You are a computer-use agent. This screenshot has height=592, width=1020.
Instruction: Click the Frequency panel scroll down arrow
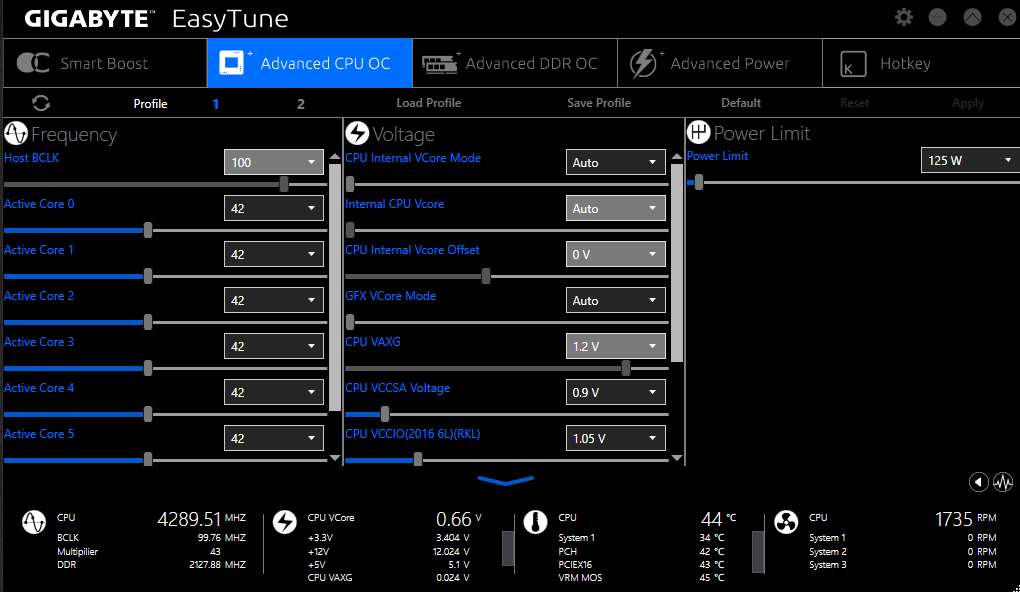[335, 458]
